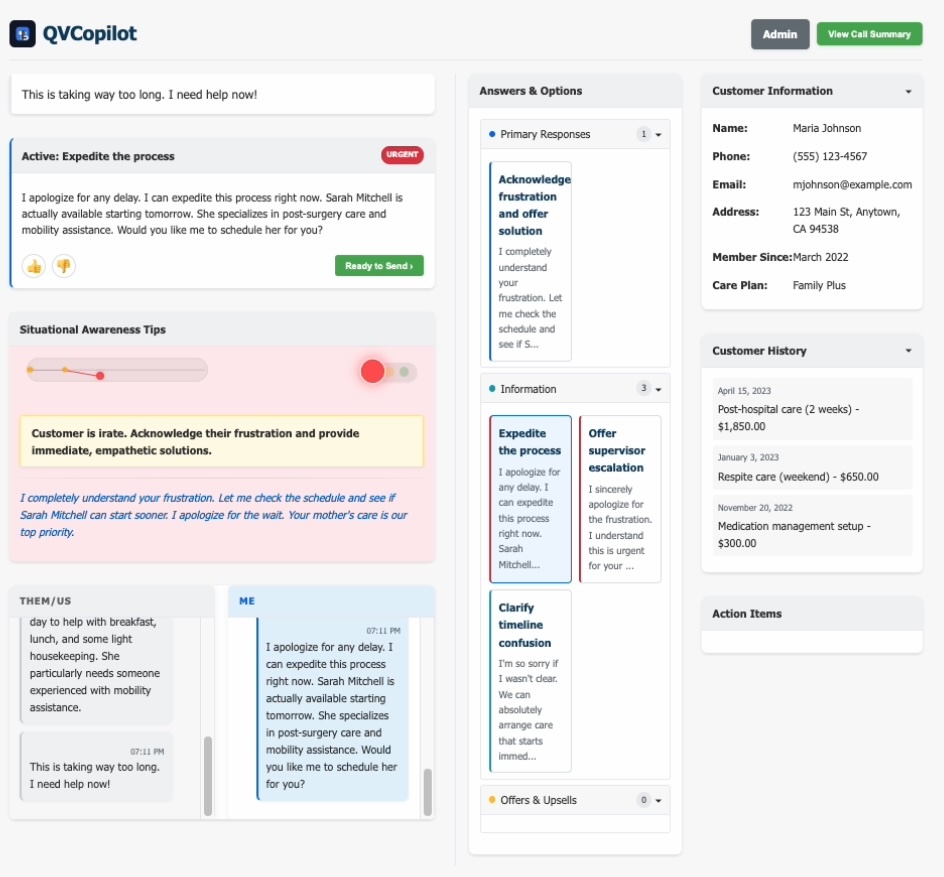944x877 pixels.
Task: Click the View Call Summary button
Action: 869,34
